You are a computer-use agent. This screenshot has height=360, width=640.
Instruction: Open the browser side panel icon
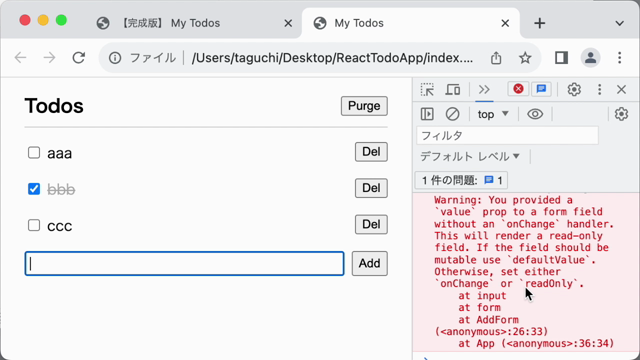click(562, 58)
